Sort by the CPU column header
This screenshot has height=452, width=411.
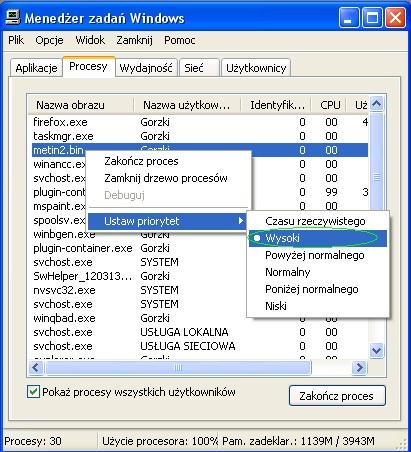[x=330, y=105]
